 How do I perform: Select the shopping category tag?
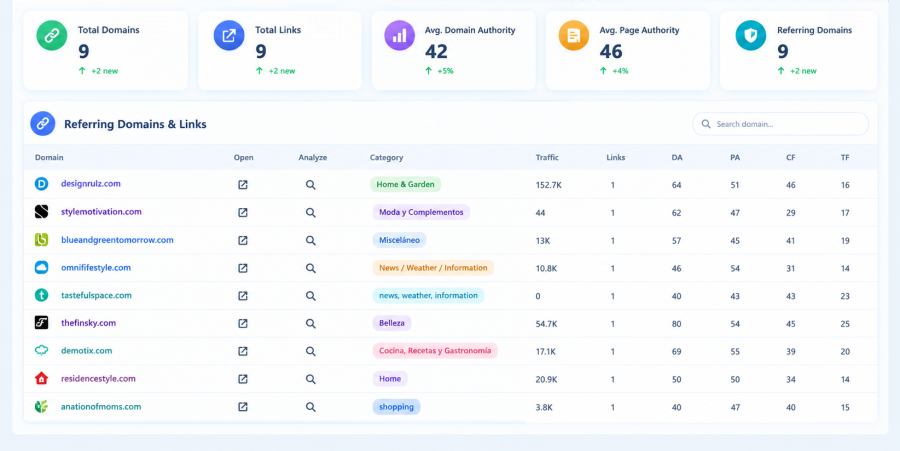point(396,407)
